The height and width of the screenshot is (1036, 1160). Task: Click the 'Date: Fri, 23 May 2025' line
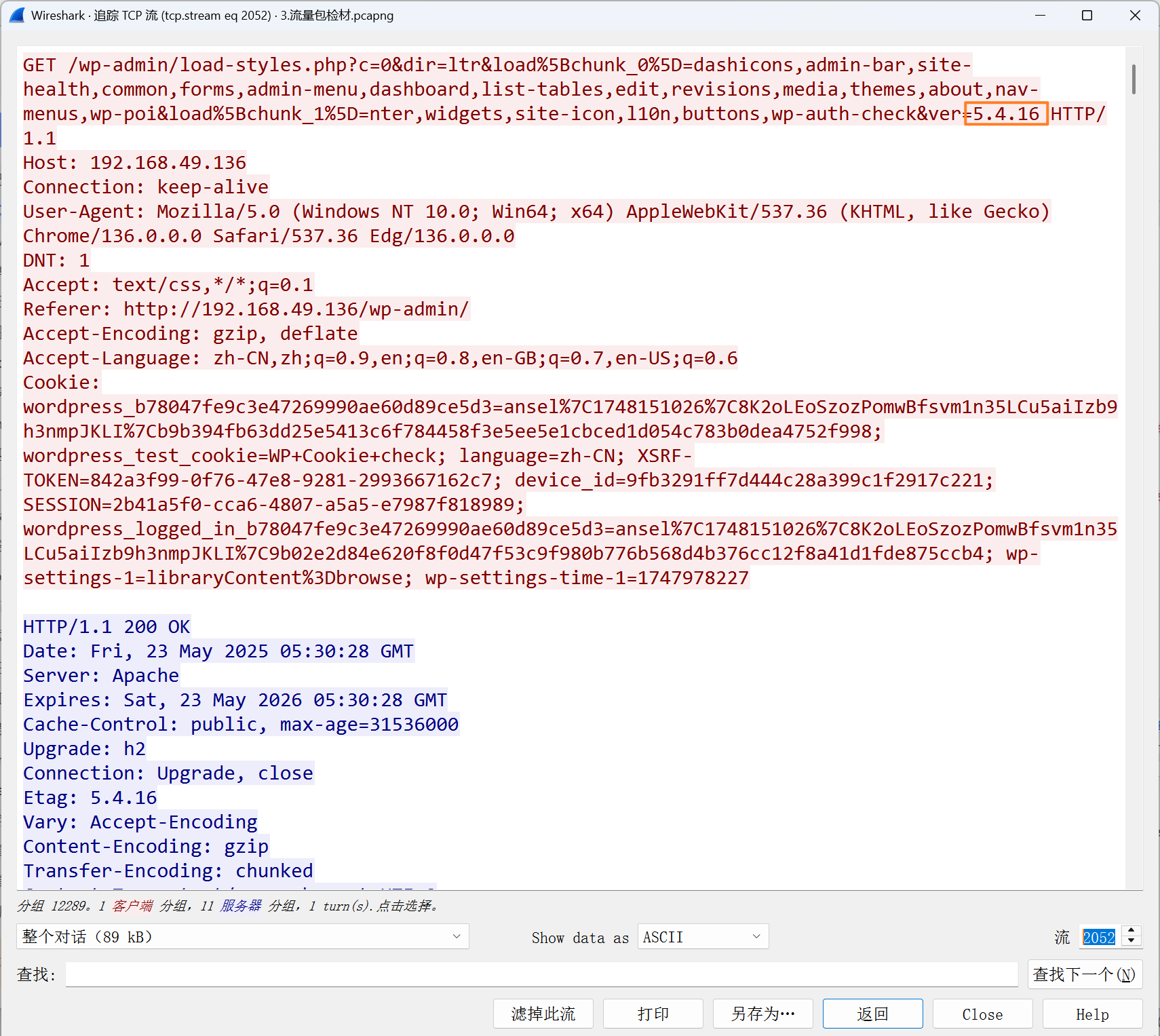point(218,651)
